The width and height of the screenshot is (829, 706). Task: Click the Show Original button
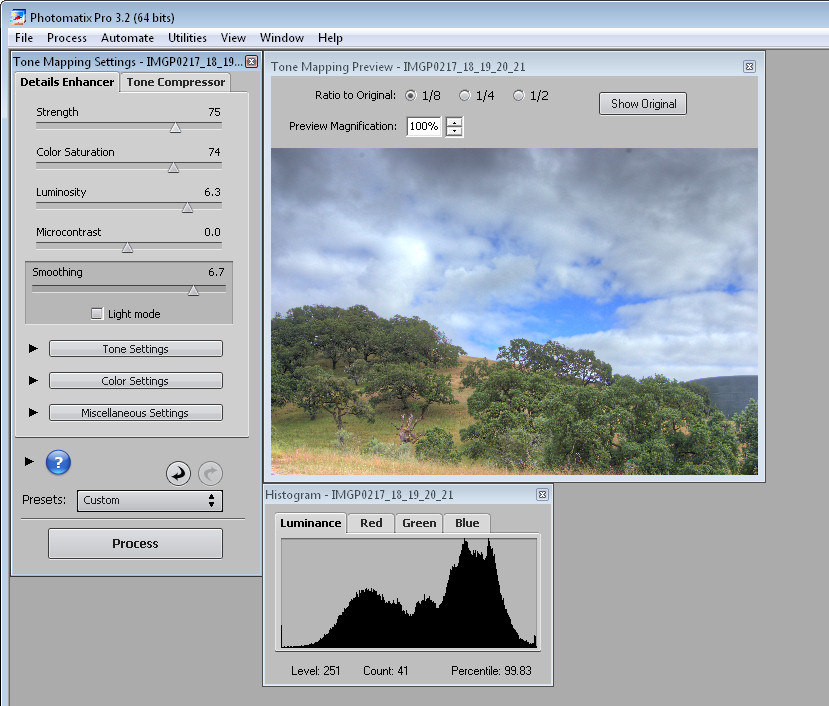[643, 104]
